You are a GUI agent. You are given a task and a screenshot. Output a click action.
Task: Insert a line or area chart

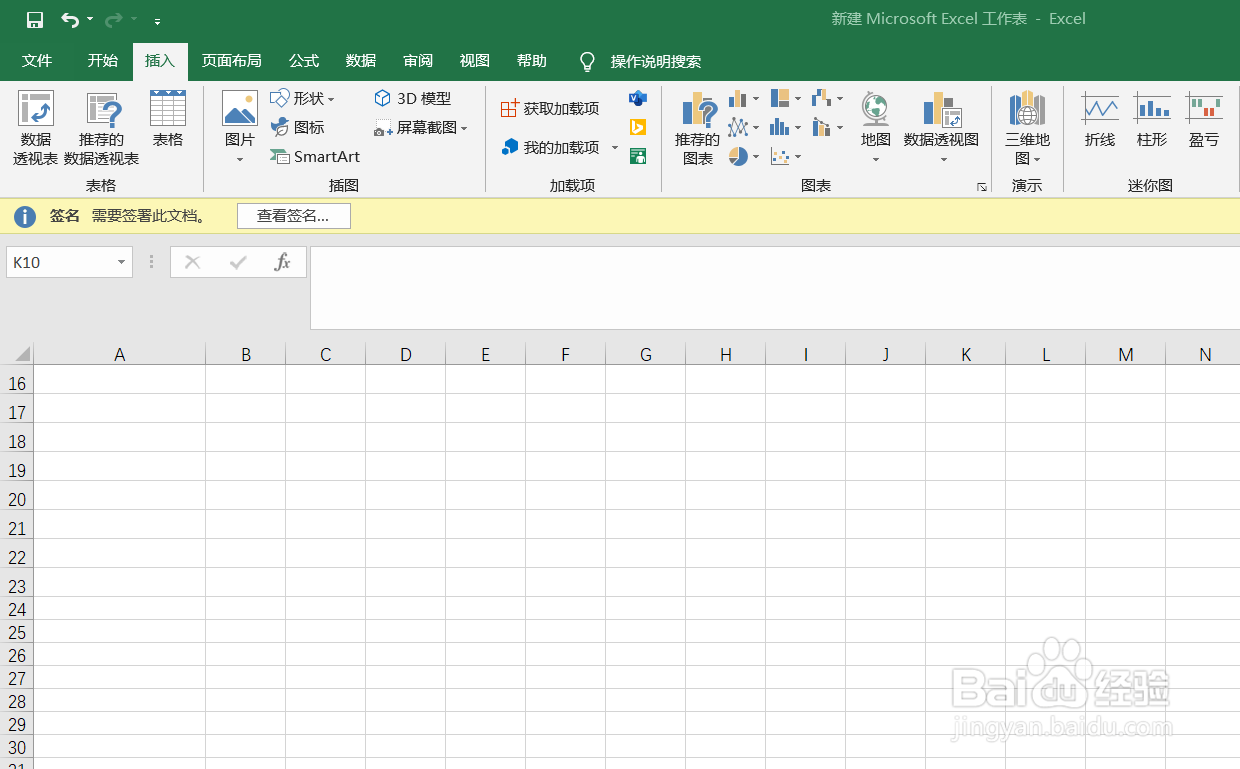tap(744, 127)
